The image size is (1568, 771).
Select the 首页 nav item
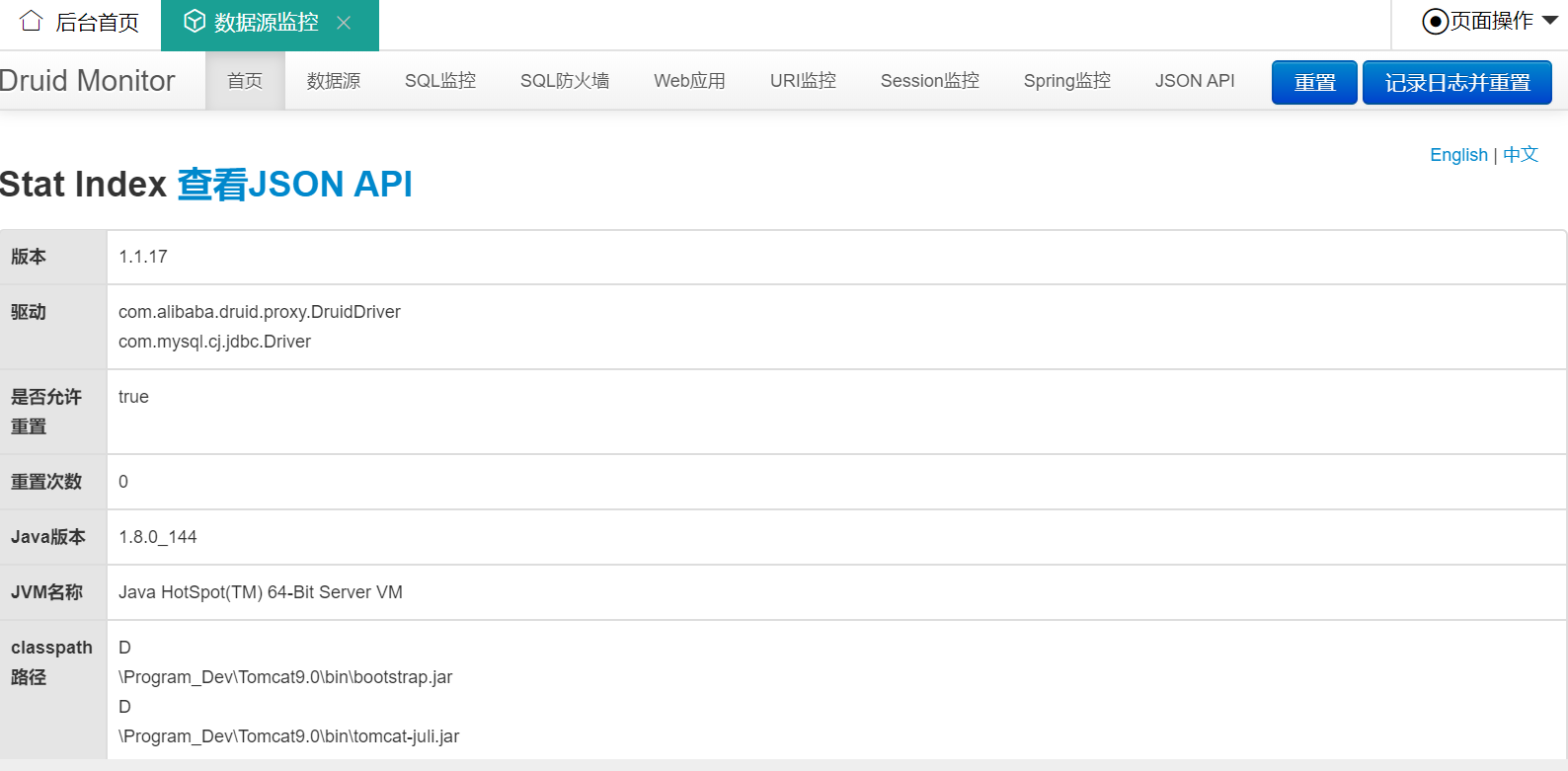245,81
